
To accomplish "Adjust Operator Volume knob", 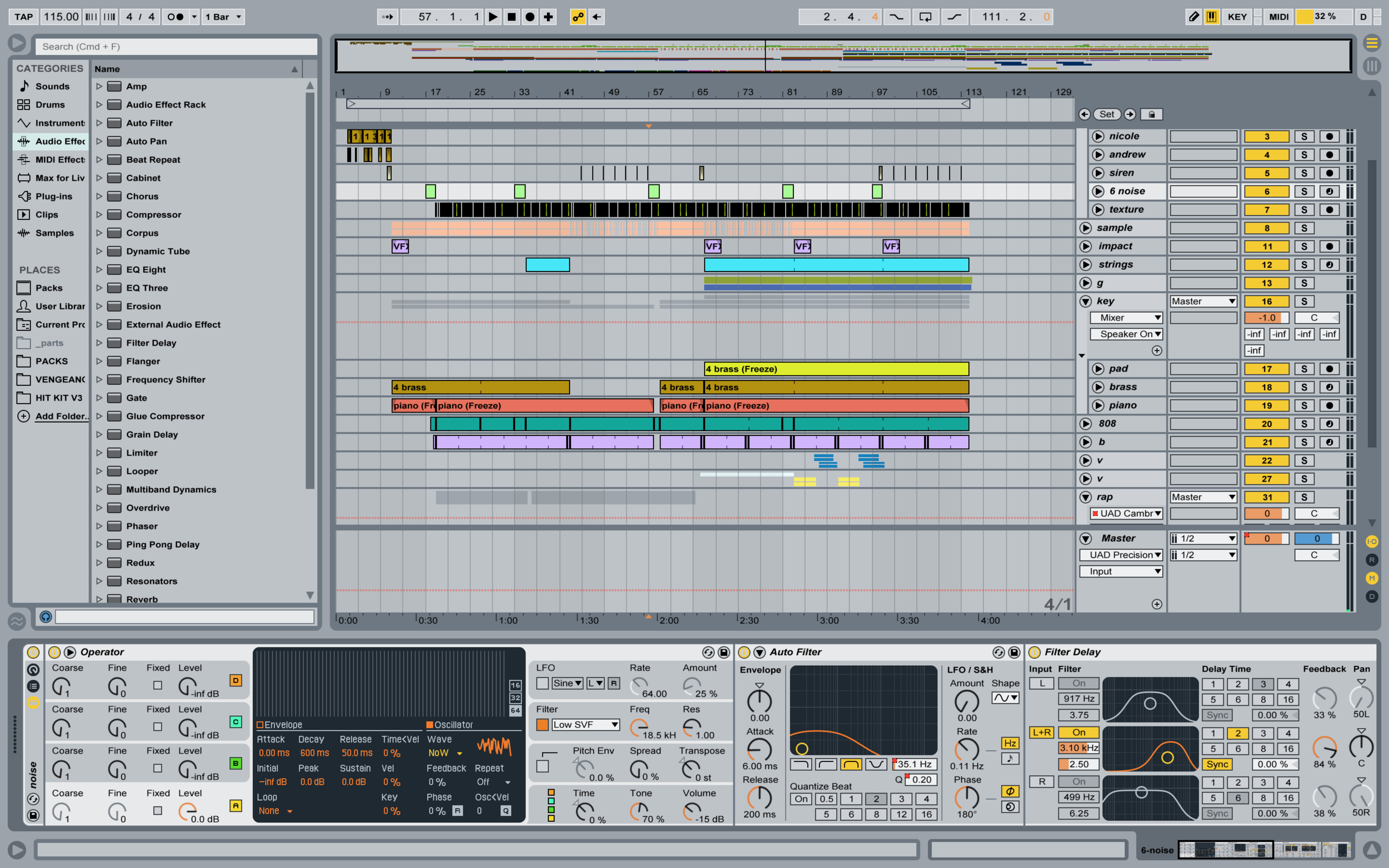I will [x=691, y=811].
